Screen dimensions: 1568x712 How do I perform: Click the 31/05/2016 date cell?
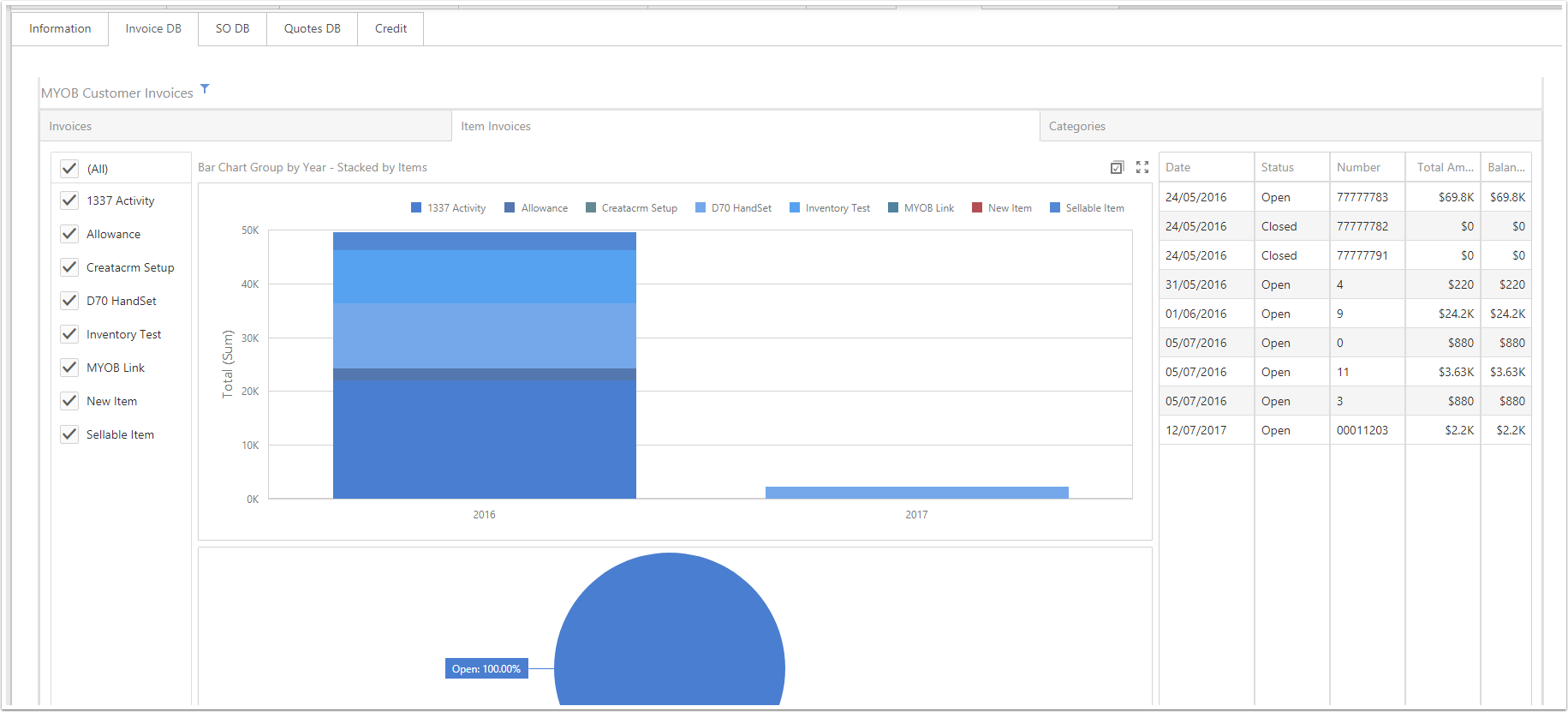[x=1207, y=284]
